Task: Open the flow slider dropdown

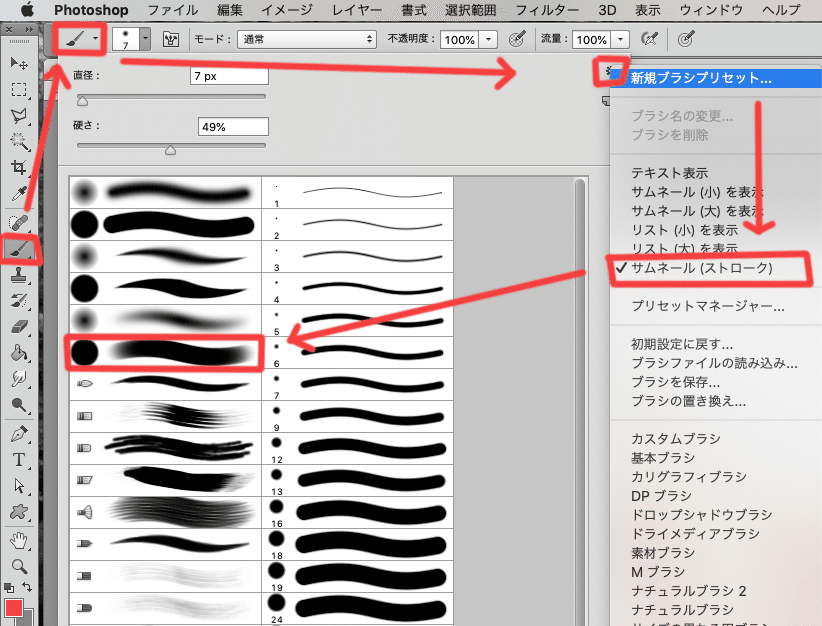Action: [x=620, y=39]
